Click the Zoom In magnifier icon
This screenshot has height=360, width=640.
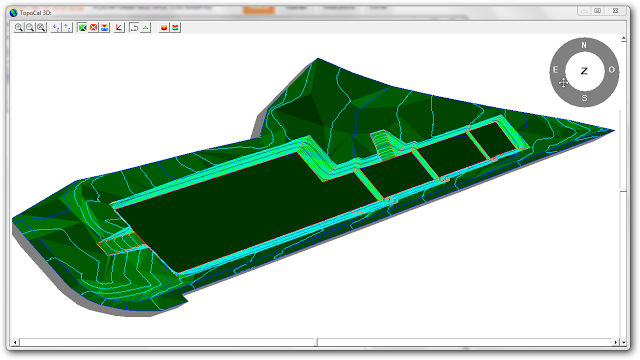coord(19,27)
